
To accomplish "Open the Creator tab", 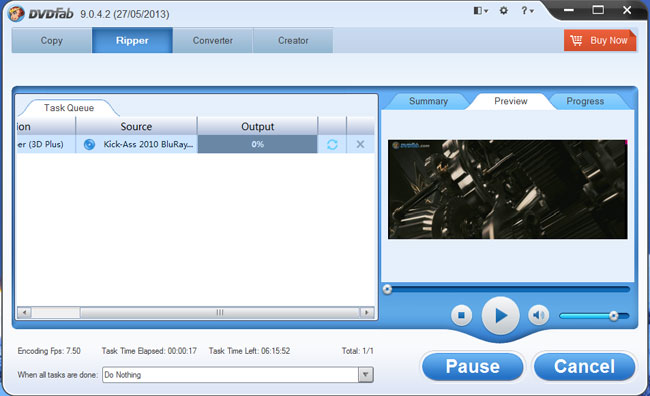I will click(x=293, y=41).
